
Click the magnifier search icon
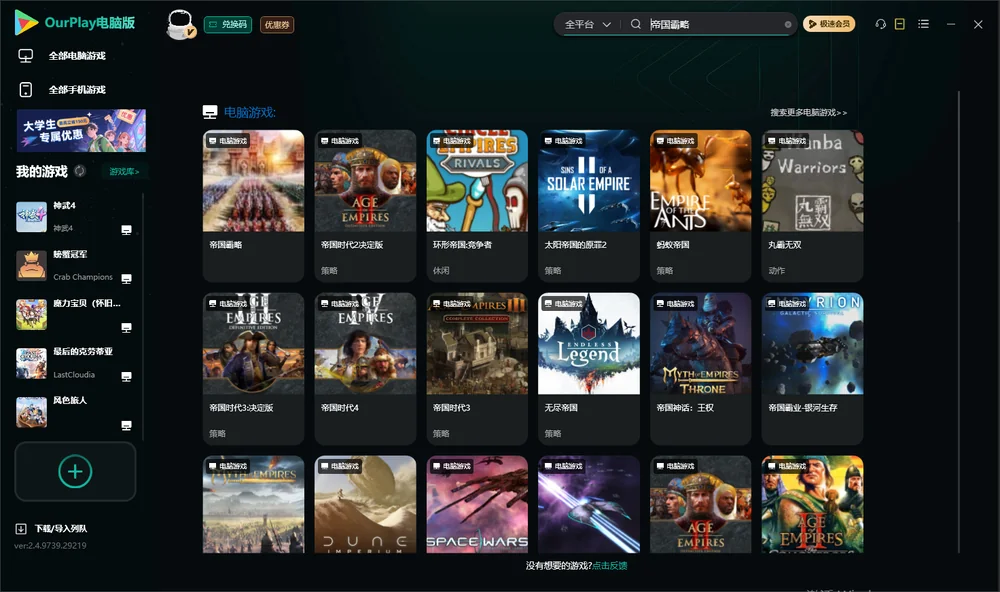coord(636,24)
